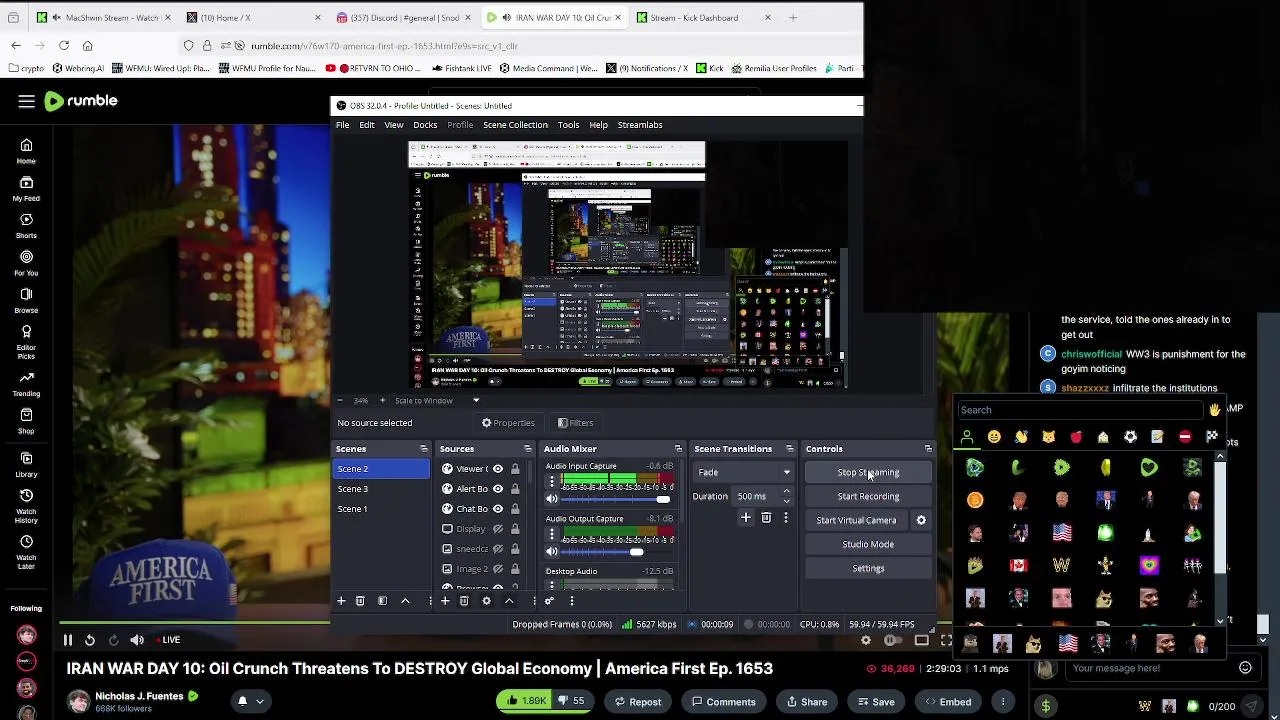
Task: Hide the Viewer source eye toggle
Action: click(497, 469)
